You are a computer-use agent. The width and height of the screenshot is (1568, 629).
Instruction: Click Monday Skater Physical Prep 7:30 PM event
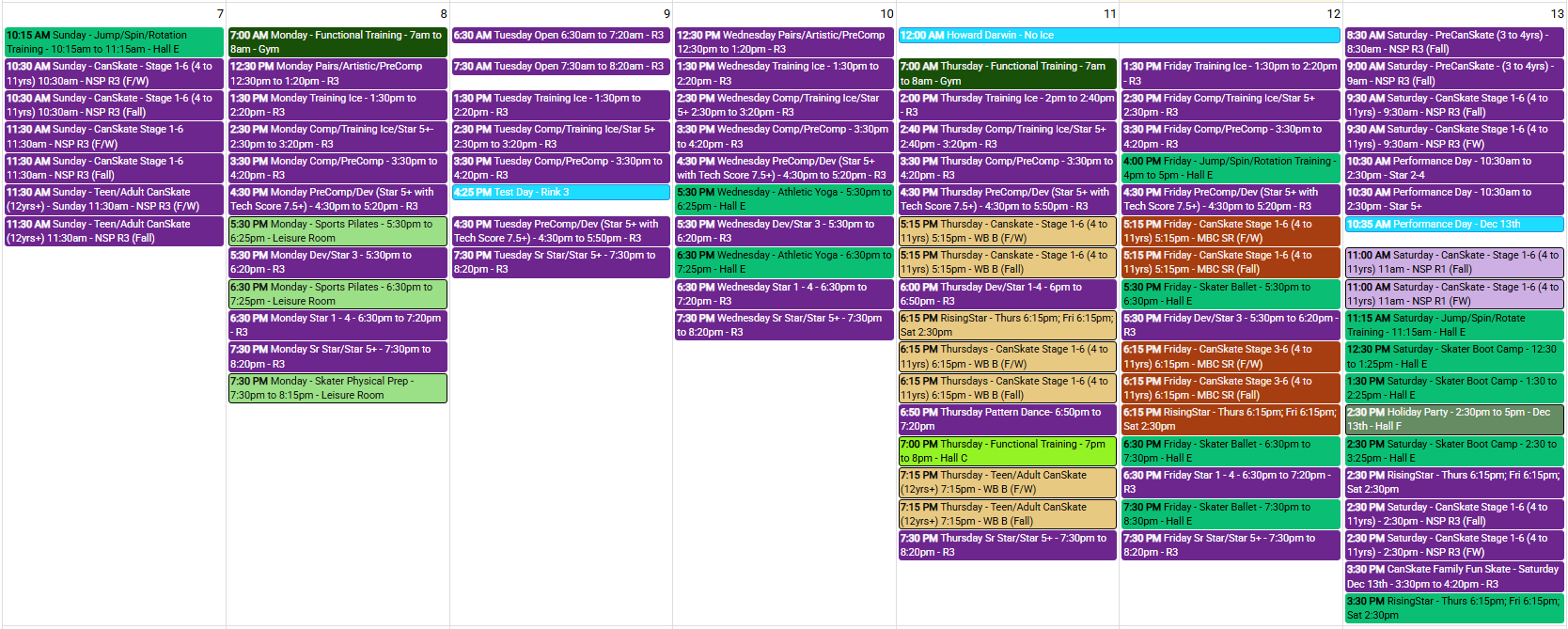[337, 388]
